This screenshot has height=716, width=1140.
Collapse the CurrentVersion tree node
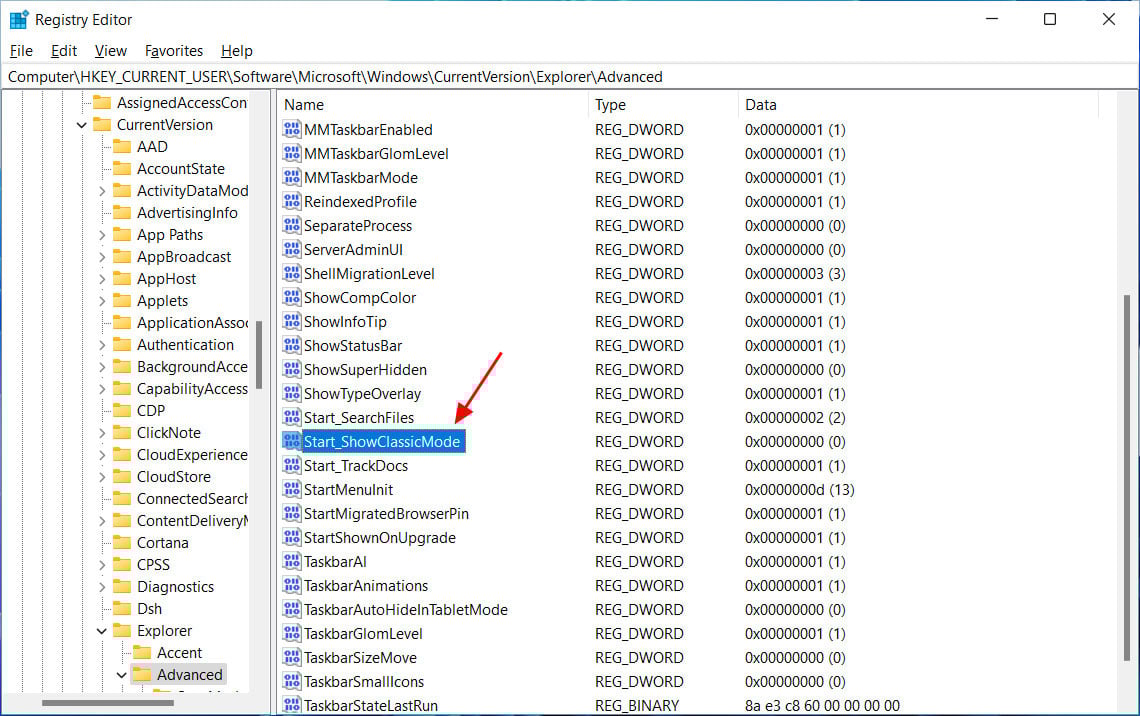[x=81, y=125]
